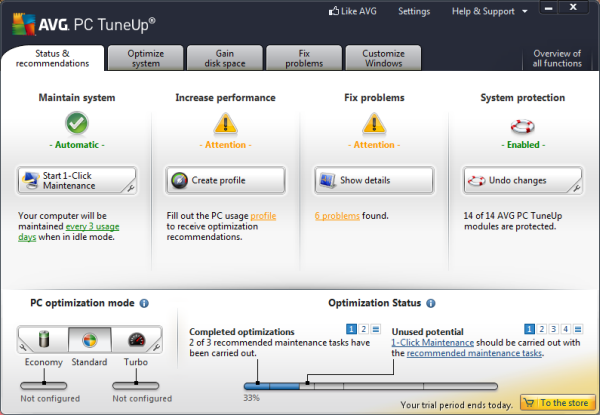Select Economy mode battery icon
600x415 pixels.
44,339
